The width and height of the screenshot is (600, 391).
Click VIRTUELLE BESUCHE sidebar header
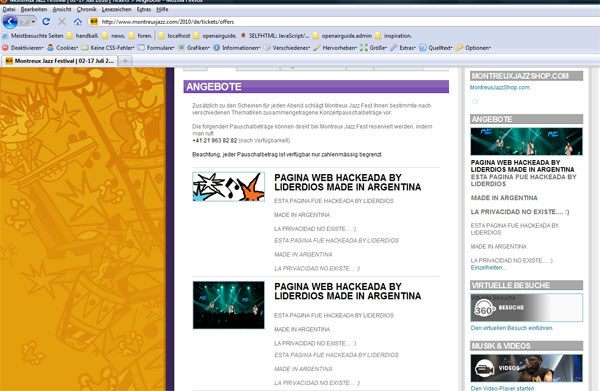(x=527, y=285)
